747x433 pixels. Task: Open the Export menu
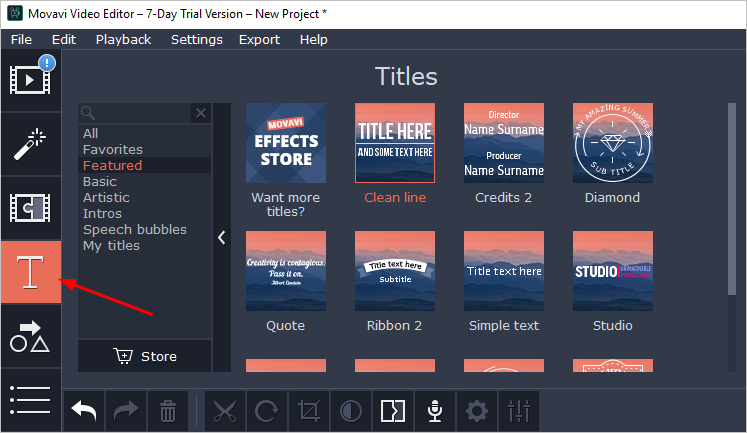(259, 40)
